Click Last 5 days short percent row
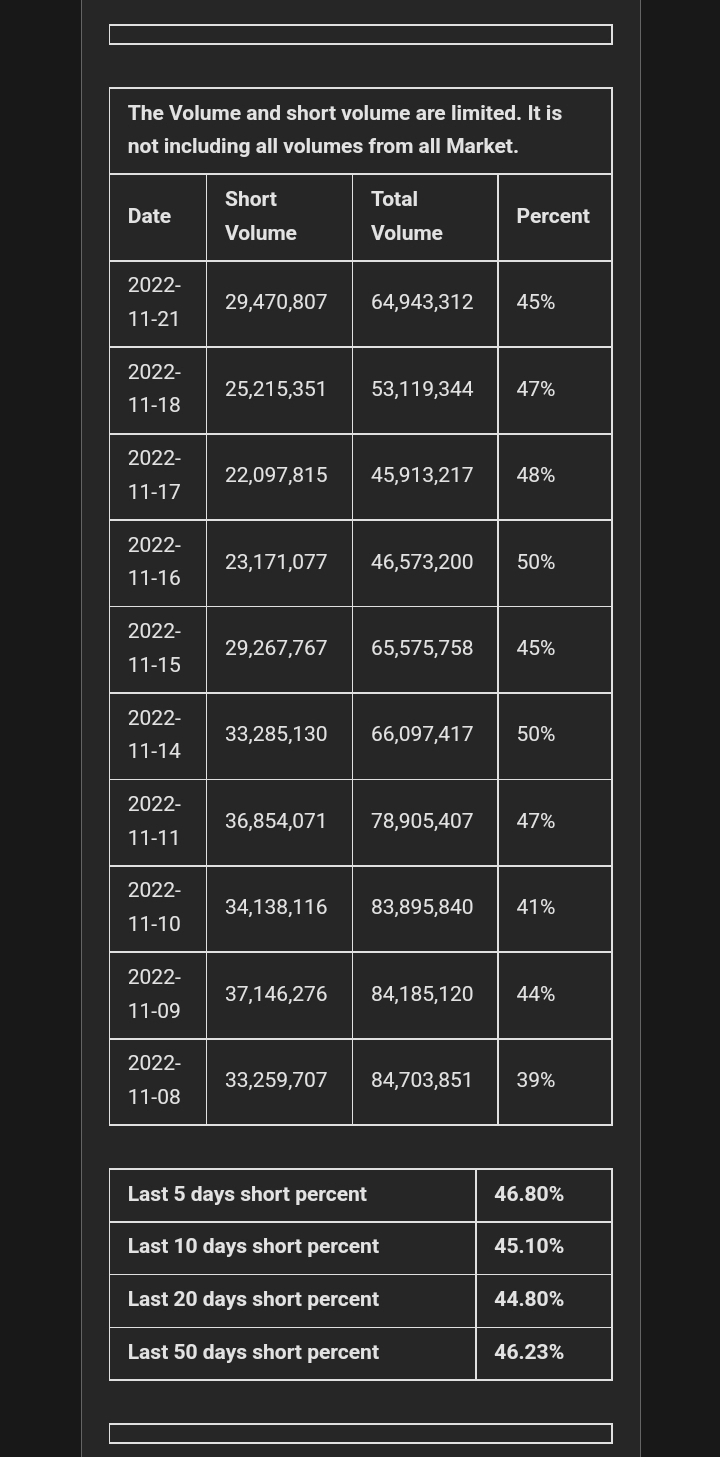 pos(361,1195)
